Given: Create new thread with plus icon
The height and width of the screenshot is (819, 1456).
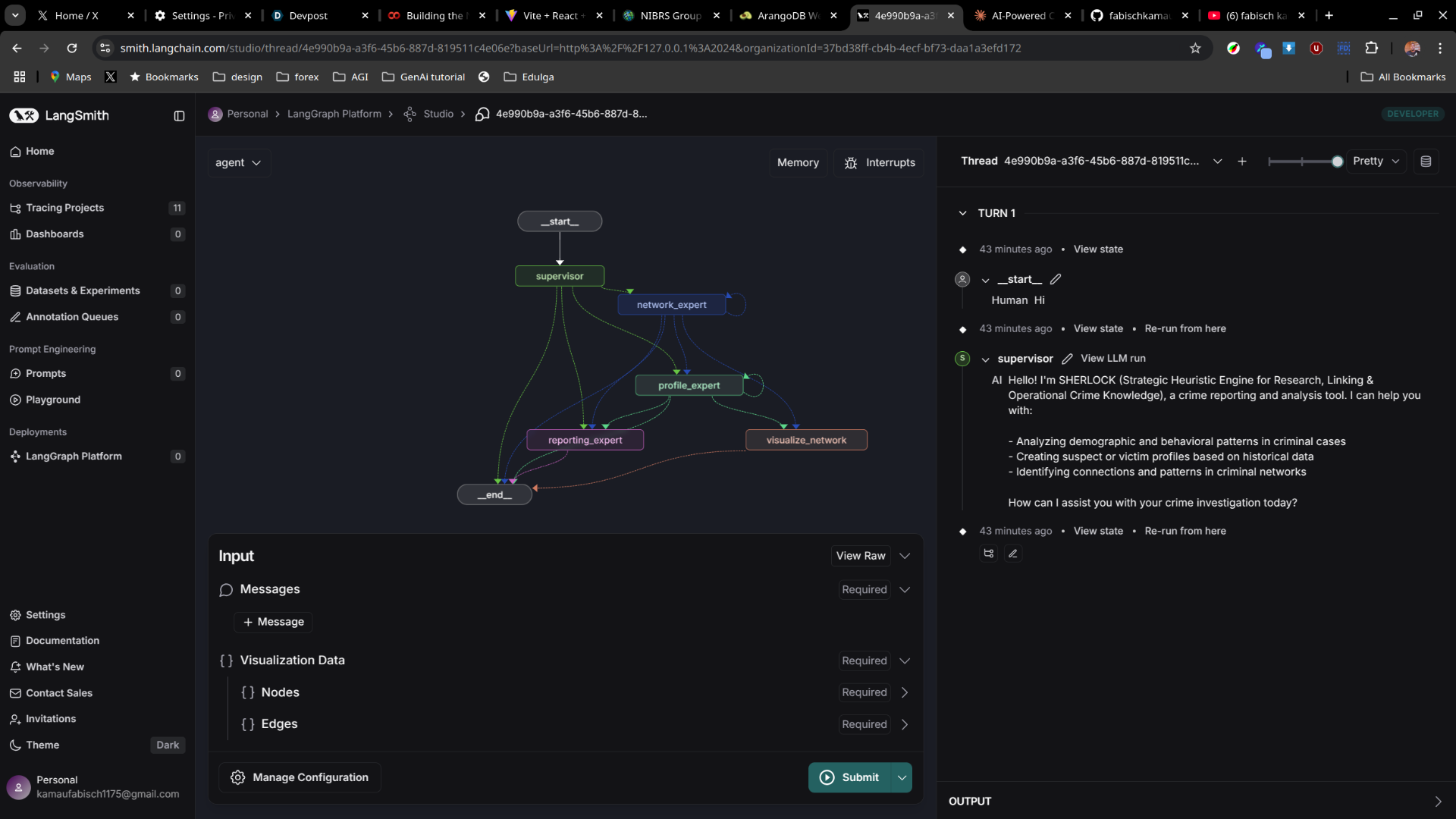Looking at the screenshot, I should point(1242,162).
